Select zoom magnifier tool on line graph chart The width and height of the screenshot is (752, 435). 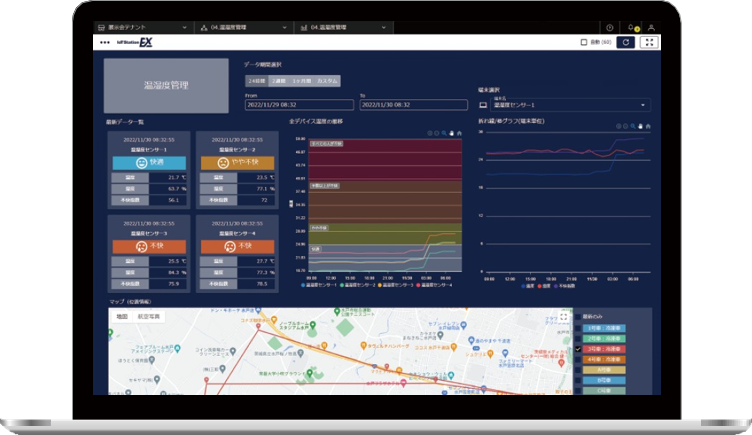[x=634, y=126]
